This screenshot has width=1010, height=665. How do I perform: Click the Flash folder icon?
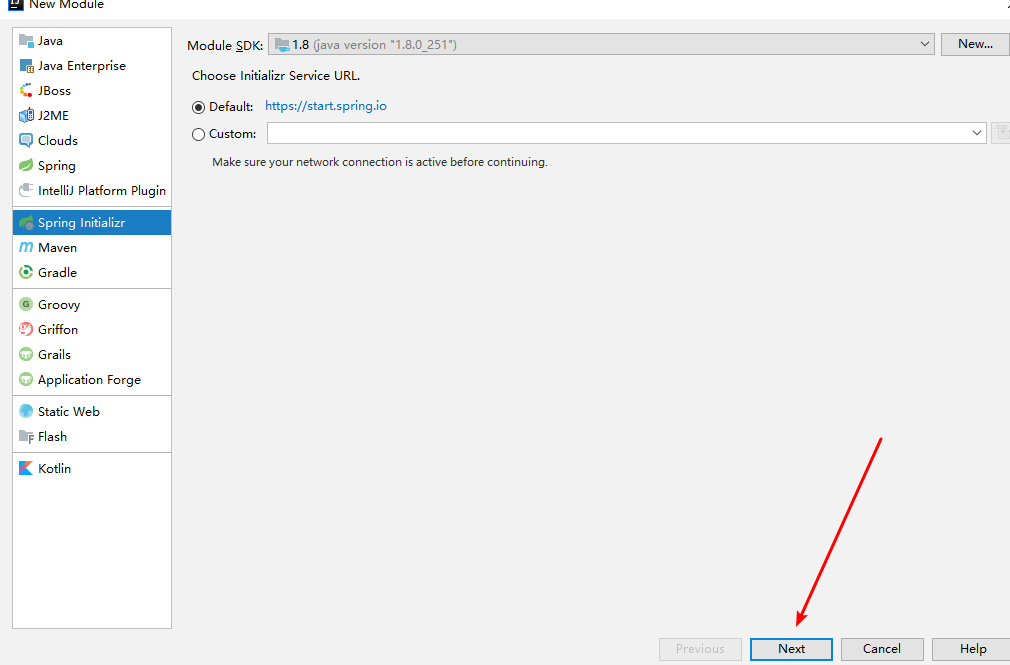tap(26, 436)
